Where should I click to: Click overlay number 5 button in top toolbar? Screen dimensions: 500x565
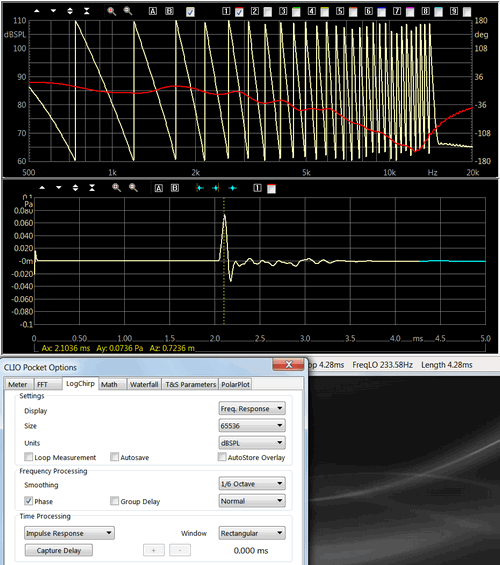tap(340, 11)
